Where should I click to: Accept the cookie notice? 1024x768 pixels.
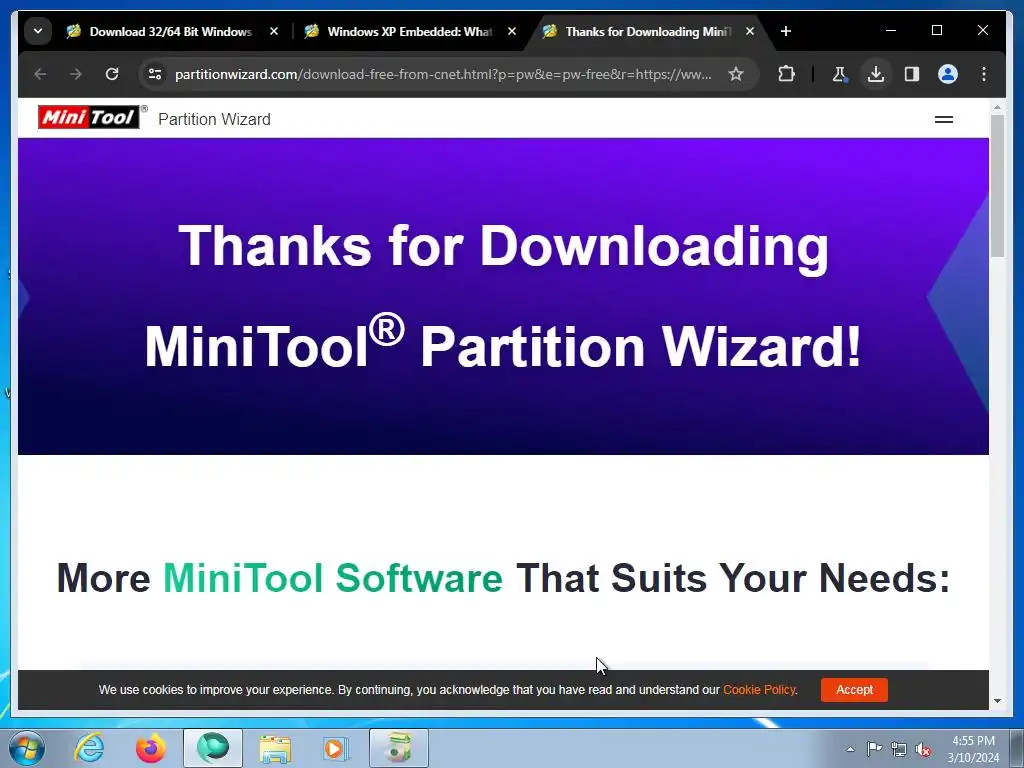[854, 690]
